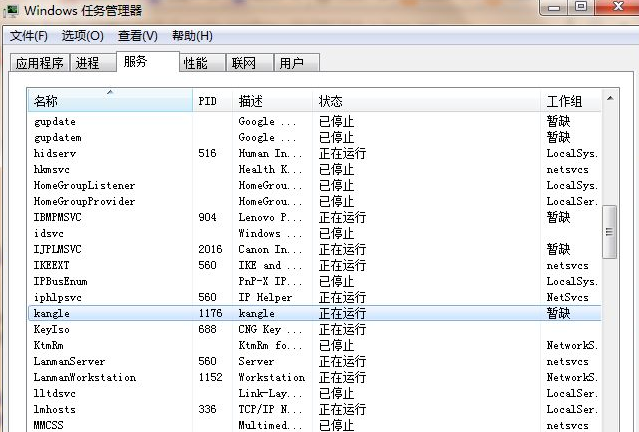Select the KtmRm service row

[315, 346]
